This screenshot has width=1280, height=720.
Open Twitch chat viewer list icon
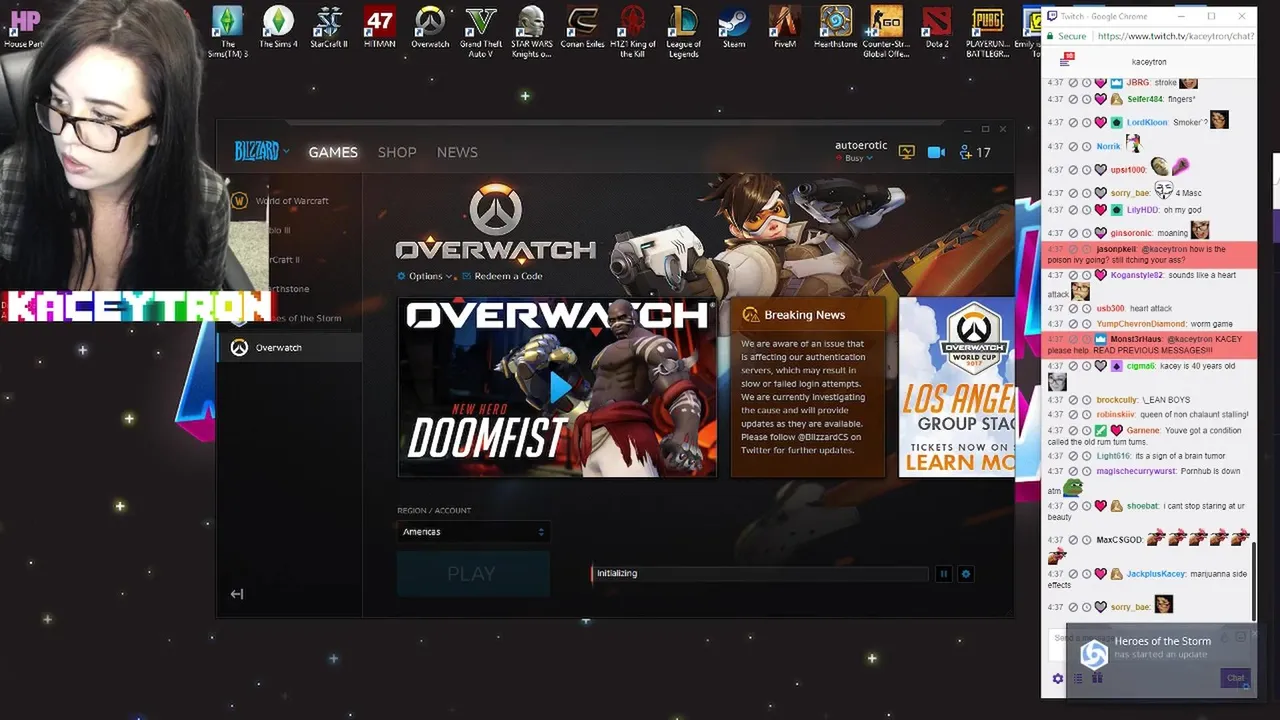point(1078,679)
